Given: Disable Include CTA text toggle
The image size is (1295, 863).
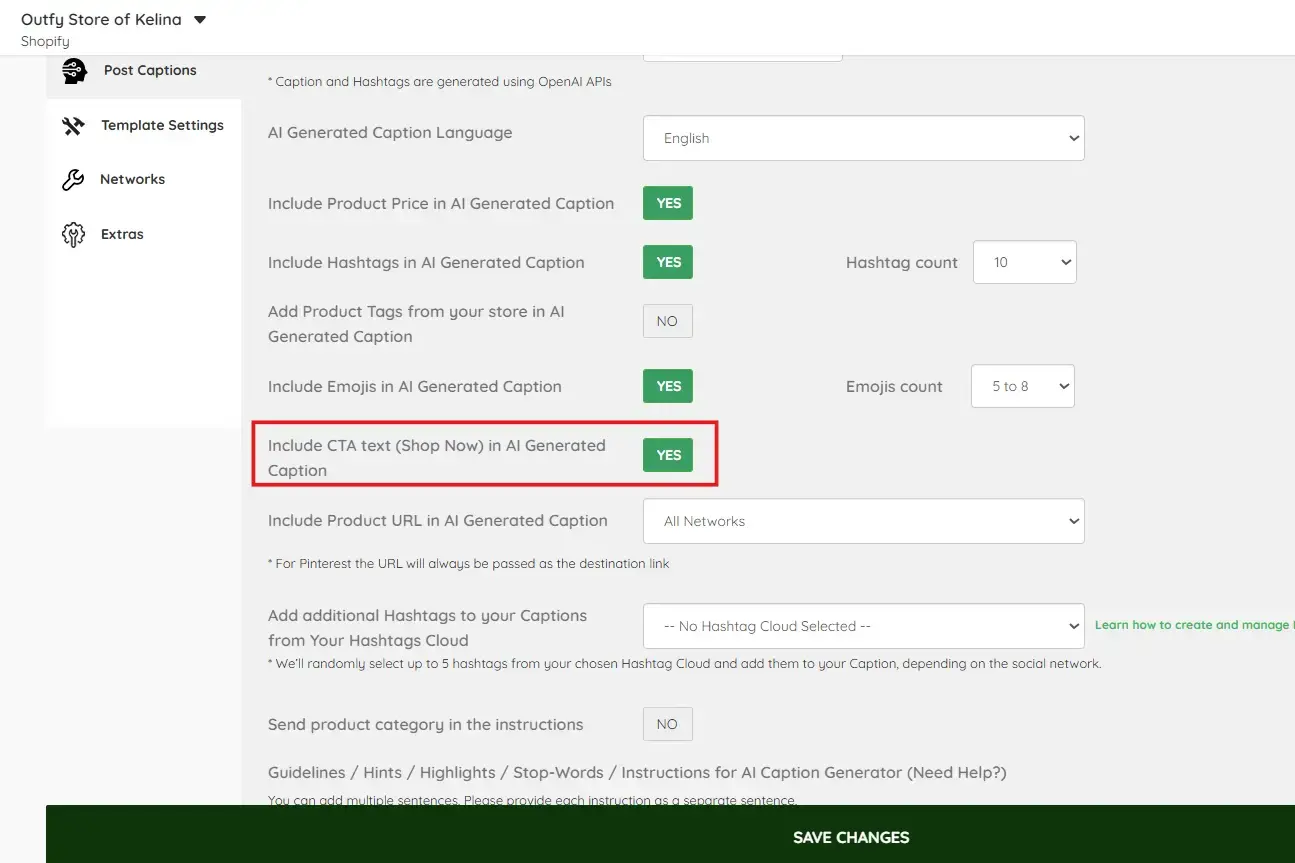Looking at the screenshot, I should point(668,455).
